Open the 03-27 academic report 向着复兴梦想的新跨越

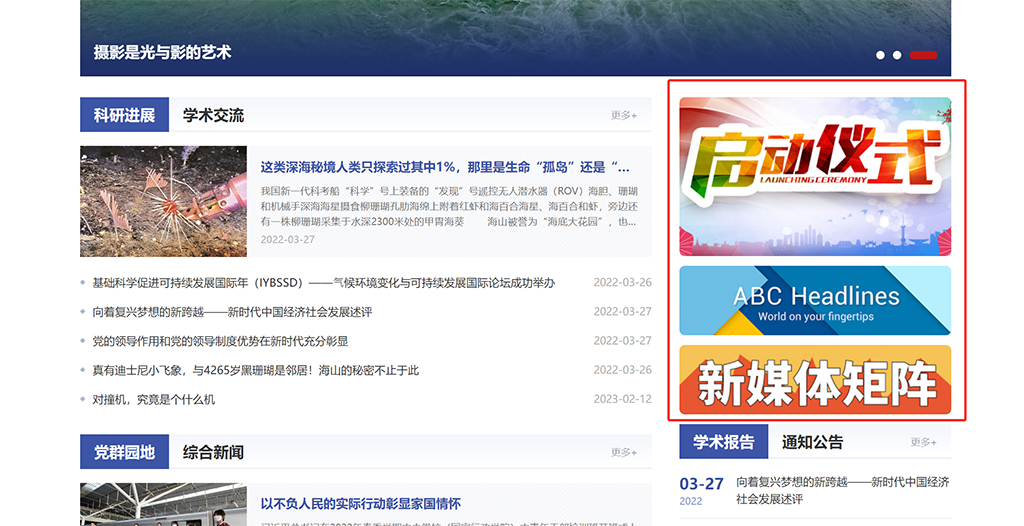pyautogui.click(x=842, y=490)
